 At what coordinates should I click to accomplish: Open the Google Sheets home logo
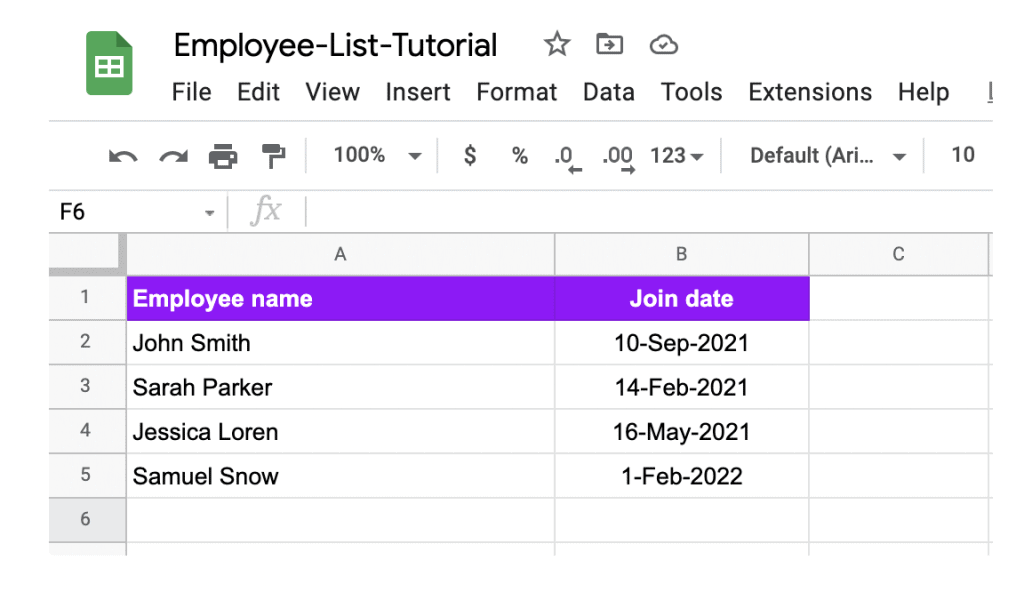109,64
